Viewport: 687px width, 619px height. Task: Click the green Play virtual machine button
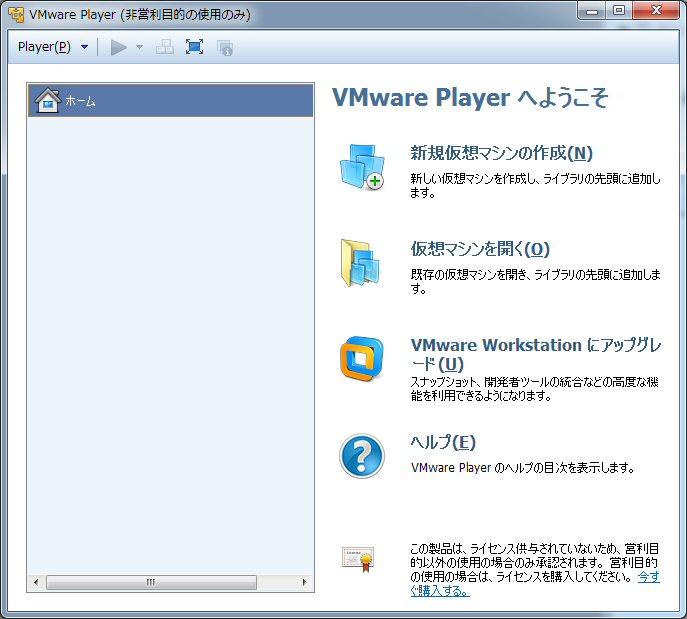click(x=118, y=47)
